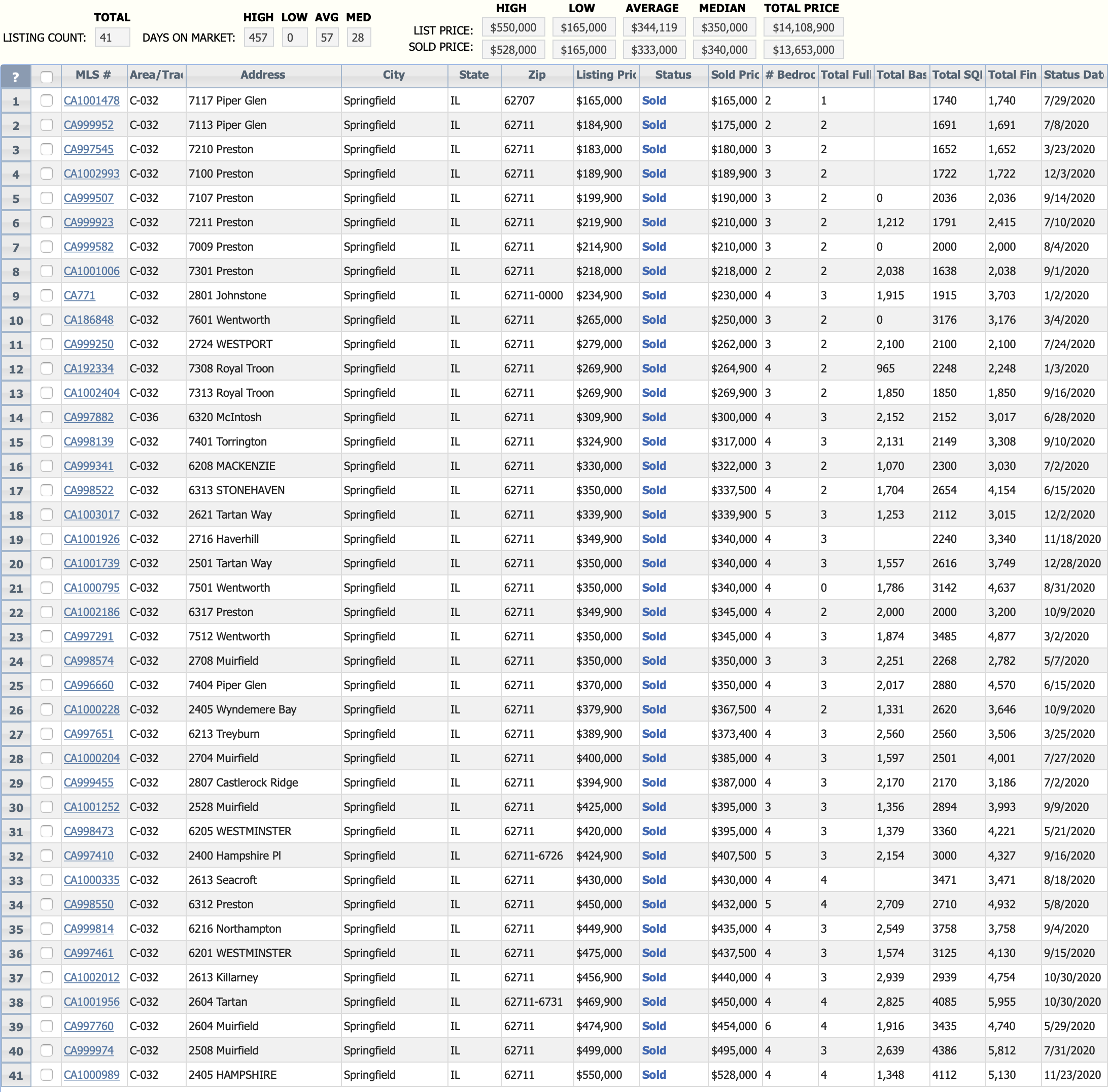Sort by MLS # column header
This screenshot has height=1092, width=1108.
[x=93, y=75]
